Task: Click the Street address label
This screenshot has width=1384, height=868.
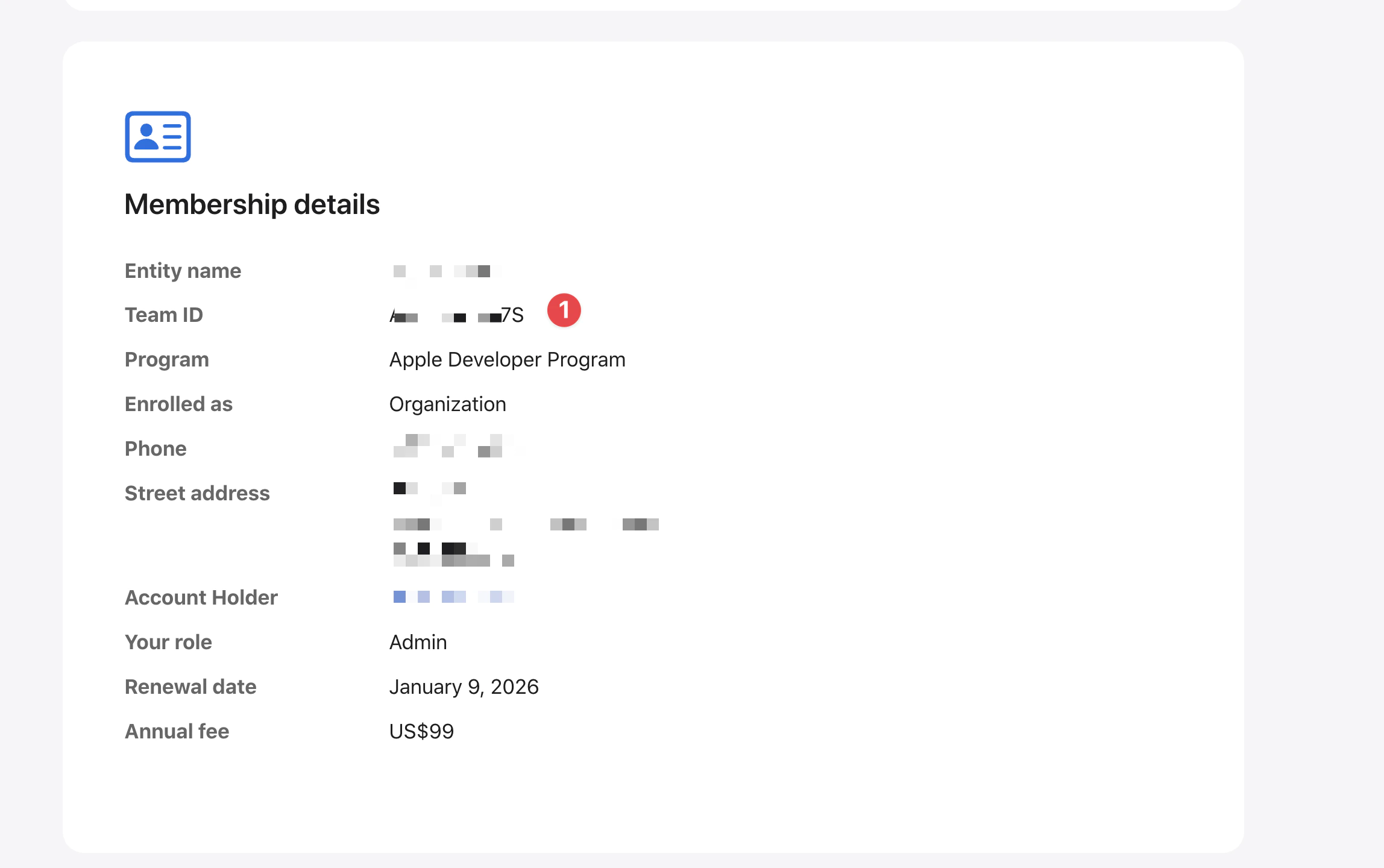Action: (197, 493)
